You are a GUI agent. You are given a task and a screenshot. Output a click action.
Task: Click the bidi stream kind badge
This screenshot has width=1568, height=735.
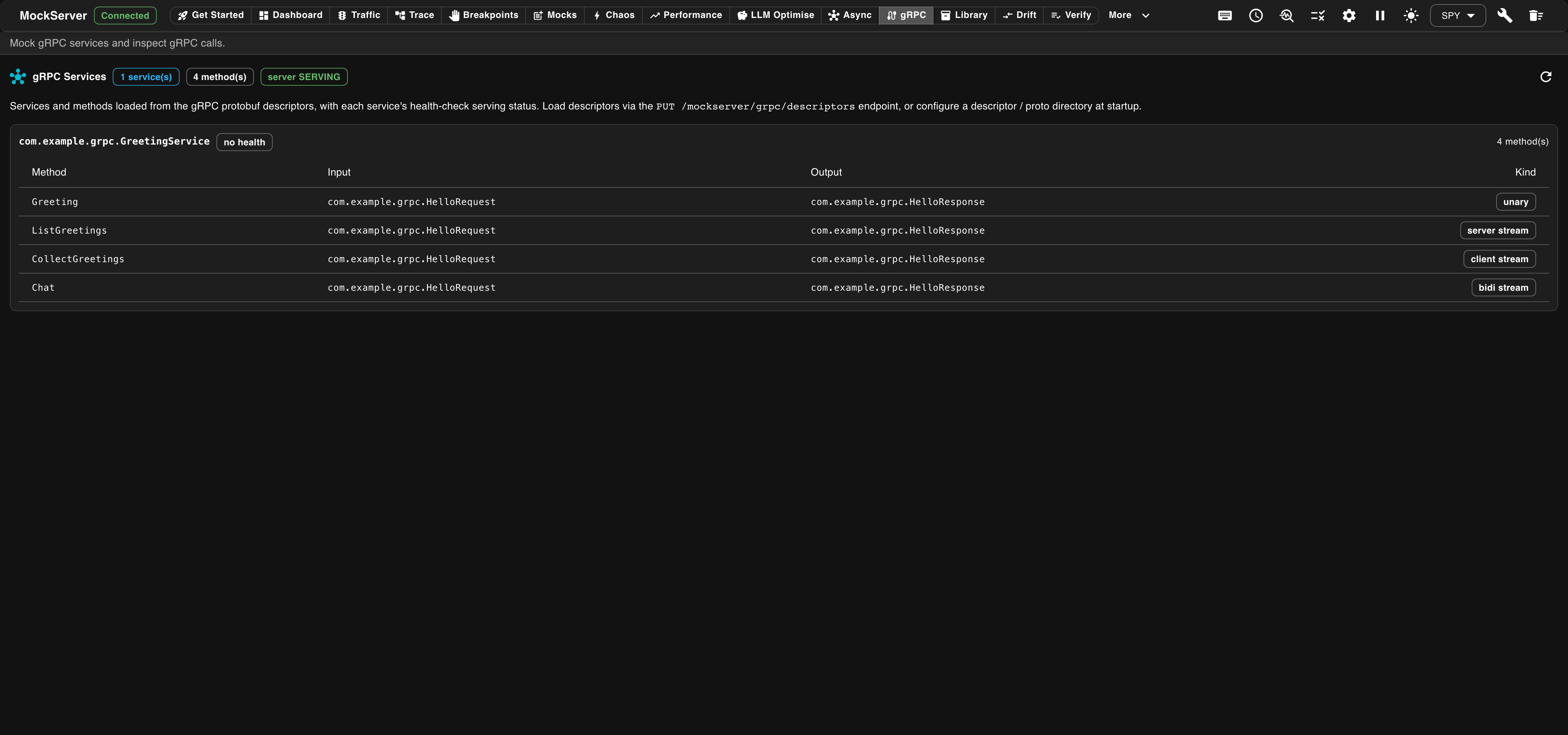click(x=1503, y=288)
